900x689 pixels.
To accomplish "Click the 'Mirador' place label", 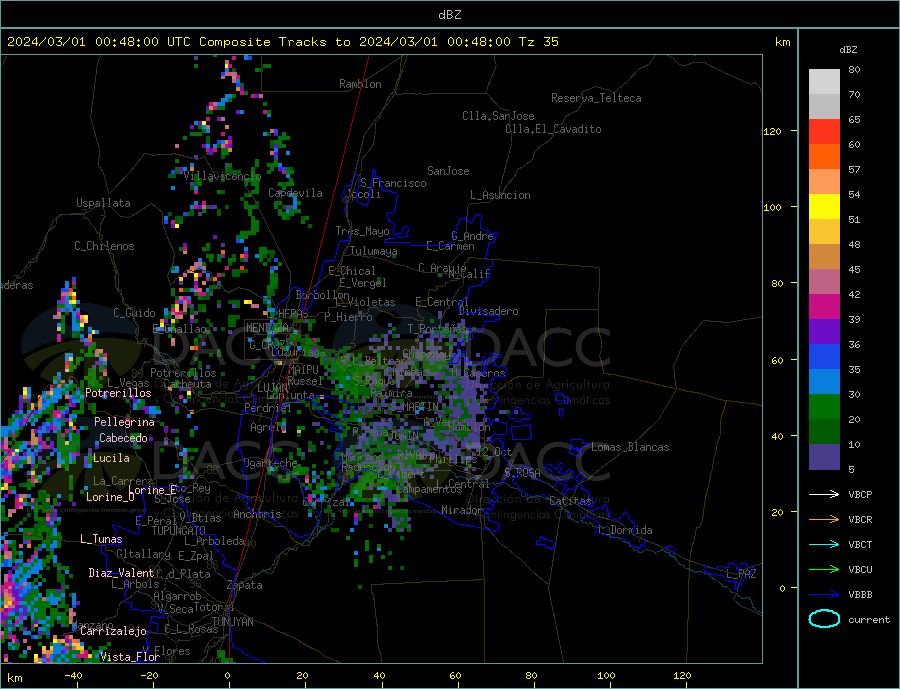I will coord(462,510).
